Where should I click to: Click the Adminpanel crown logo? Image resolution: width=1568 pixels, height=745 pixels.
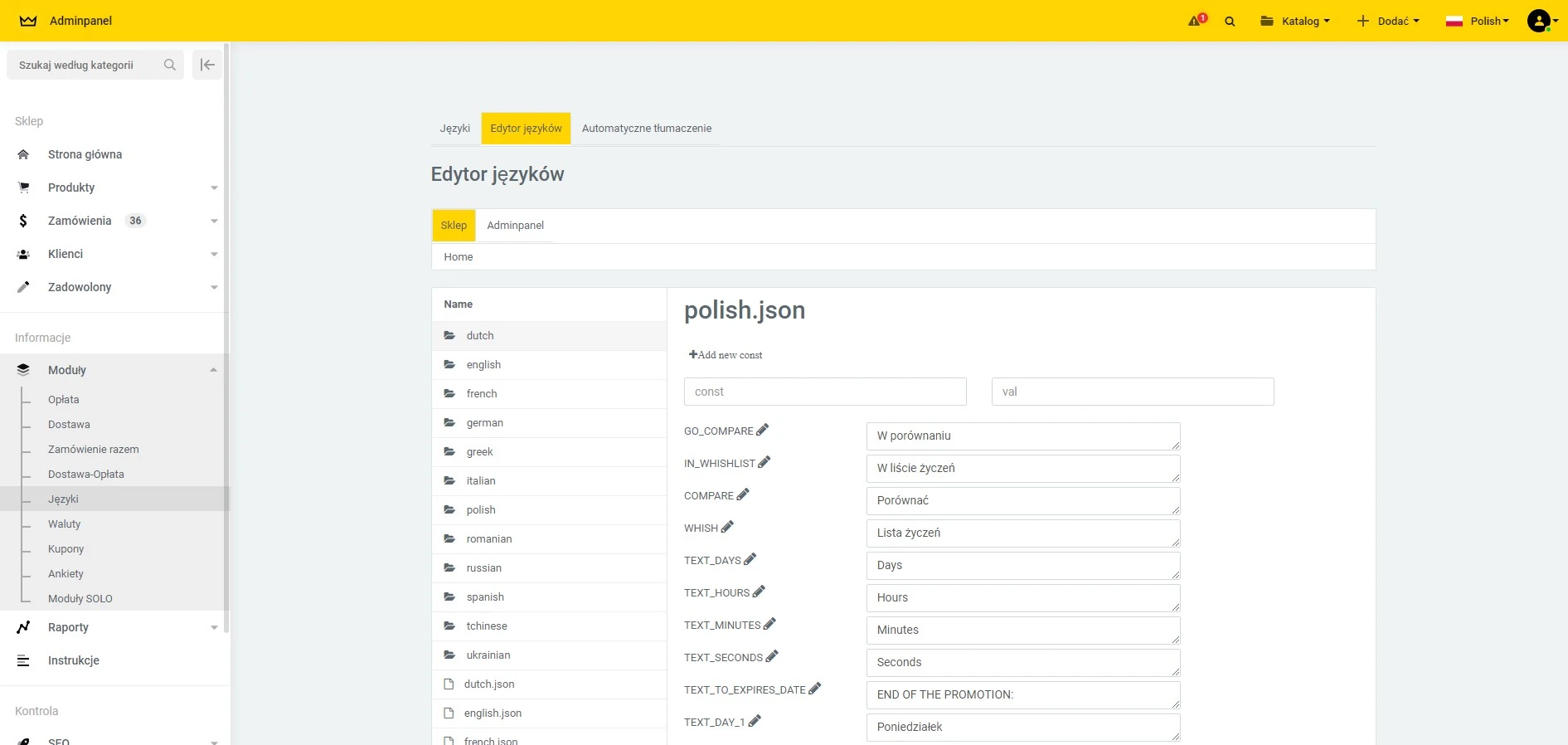(x=28, y=21)
